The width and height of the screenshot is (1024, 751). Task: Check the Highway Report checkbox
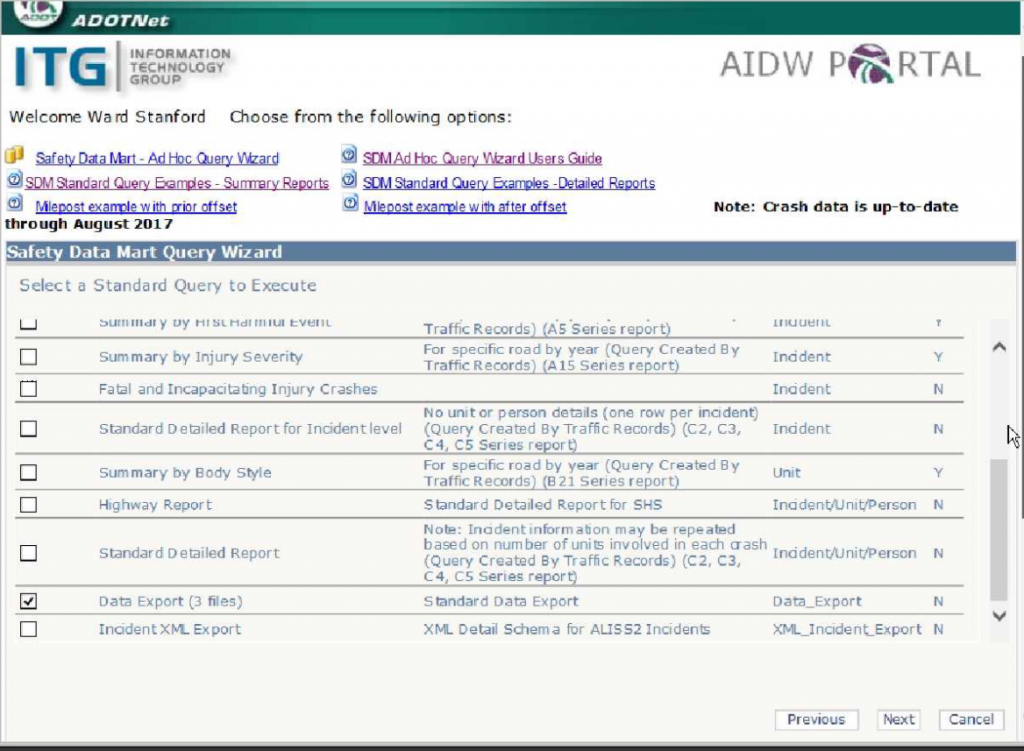29,504
